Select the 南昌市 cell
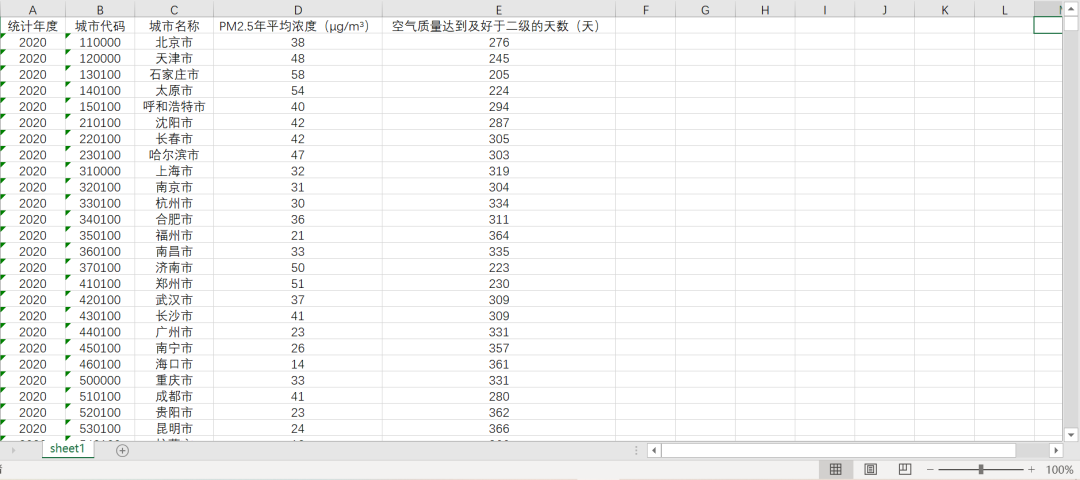 pyautogui.click(x=174, y=251)
